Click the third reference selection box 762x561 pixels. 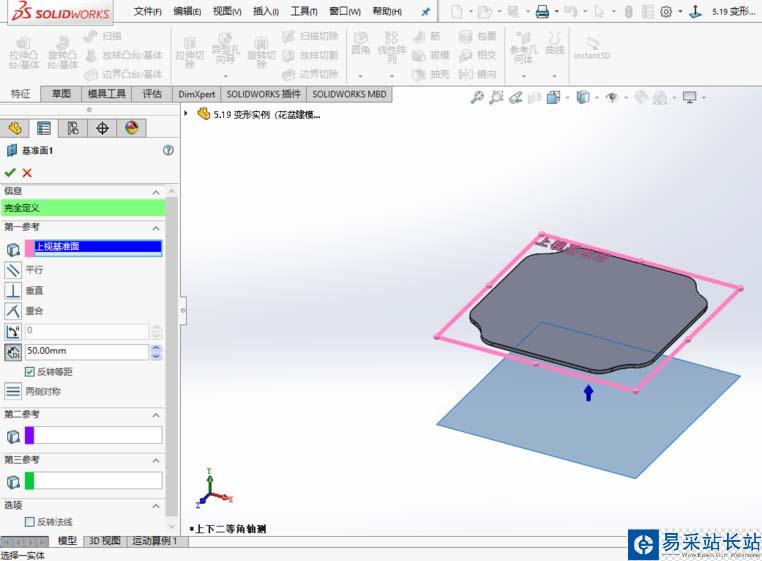(x=98, y=480)
